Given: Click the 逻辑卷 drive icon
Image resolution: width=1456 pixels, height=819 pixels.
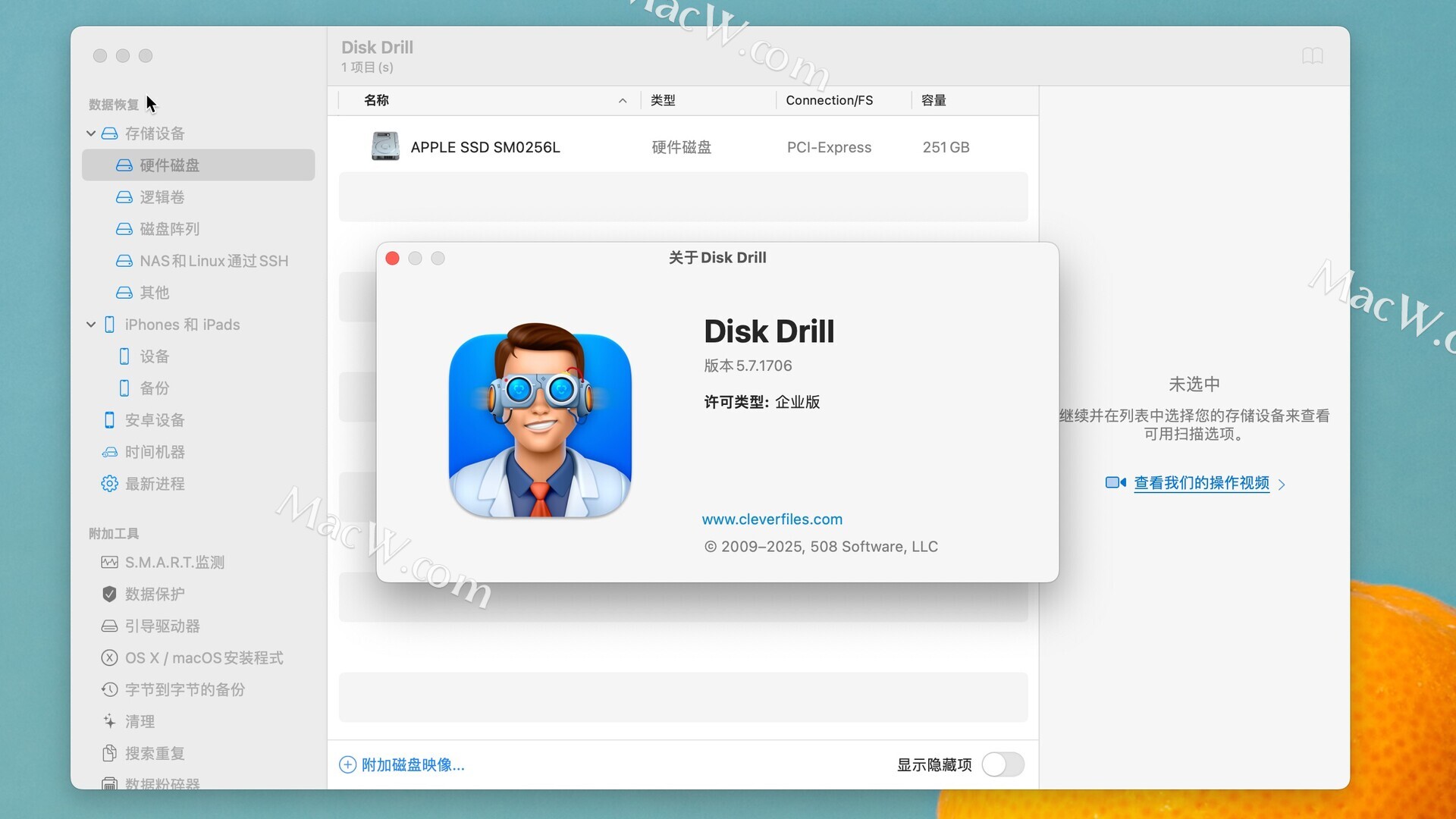Looking at the screenshot, I should pos(124,197).
